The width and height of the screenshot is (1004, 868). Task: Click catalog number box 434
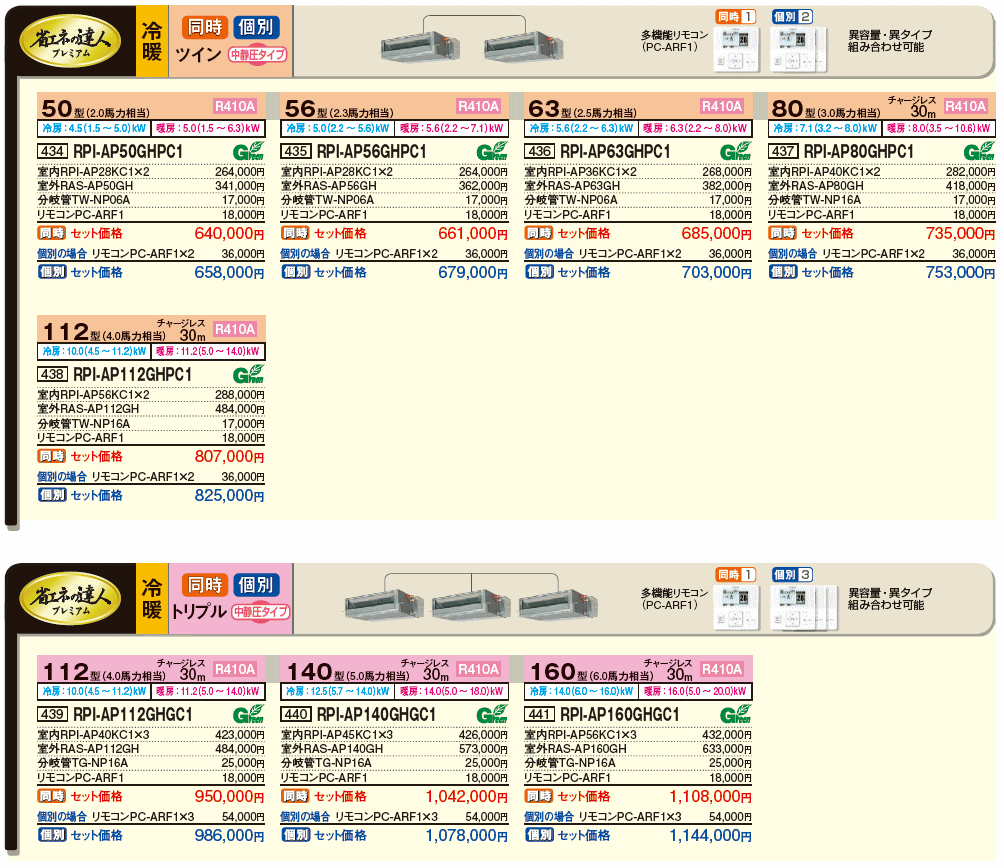point(53,151)
